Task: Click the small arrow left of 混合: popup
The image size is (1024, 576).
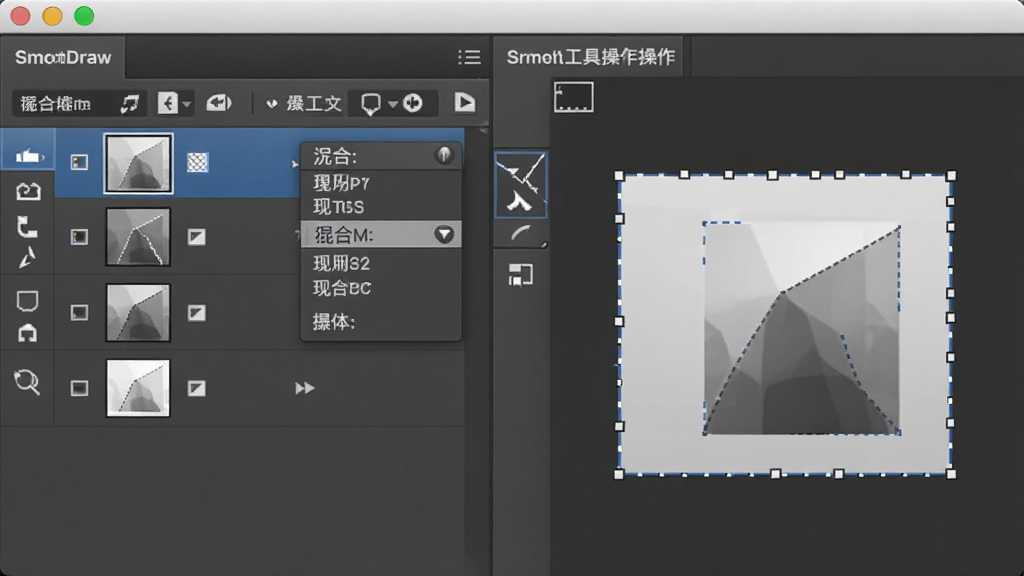Action: (295, 164)
